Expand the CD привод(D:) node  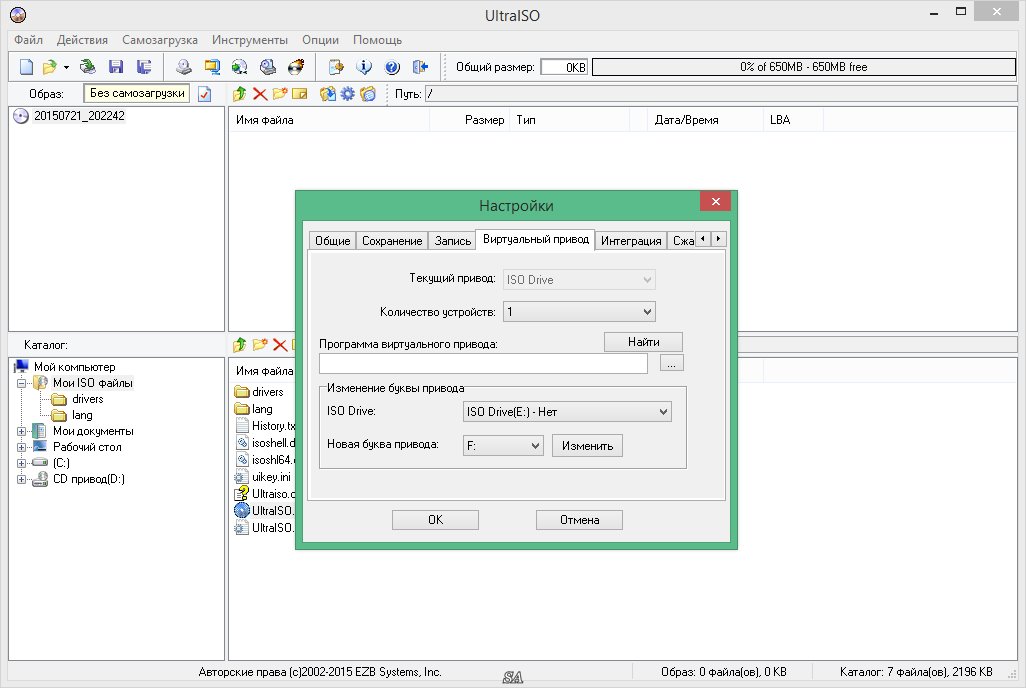(22, 479)
